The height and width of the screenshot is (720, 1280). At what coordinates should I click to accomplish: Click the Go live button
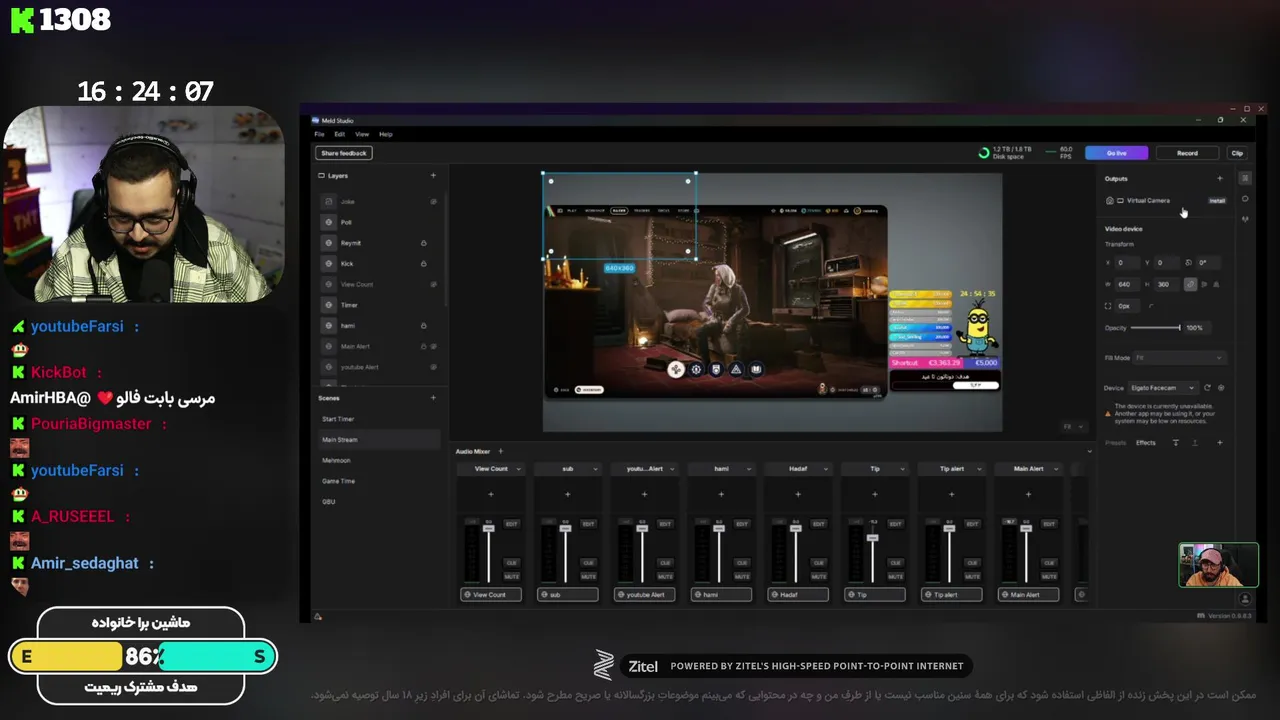click(x=1117, y=153)
